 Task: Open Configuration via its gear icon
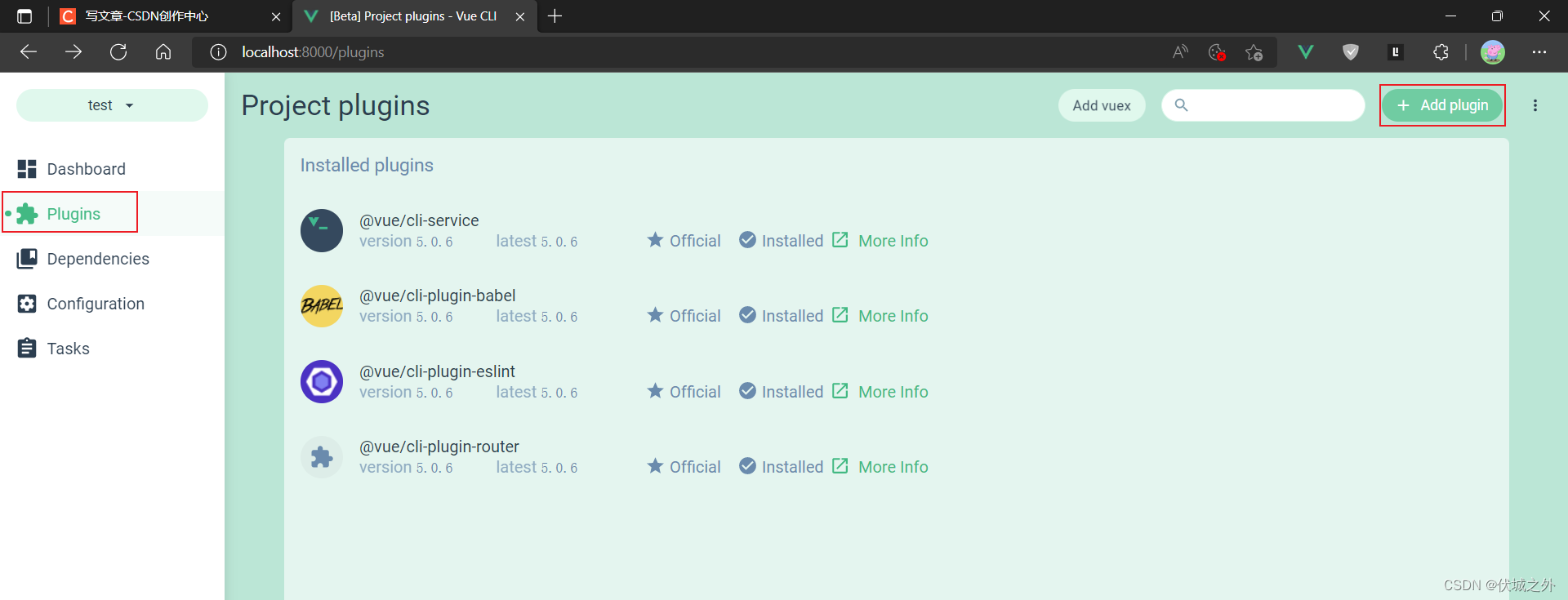coord(27,303)
